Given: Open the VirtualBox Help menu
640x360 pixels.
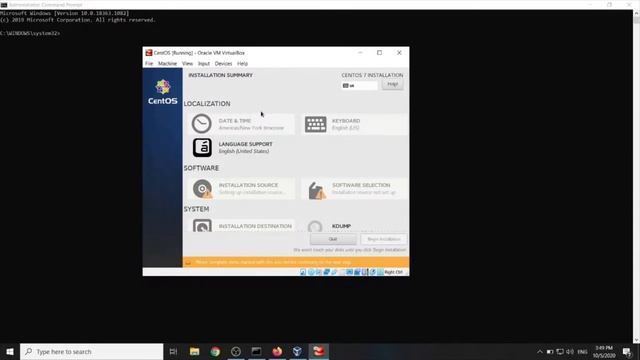Looking at the screenshot, I should tap(242, 64).
